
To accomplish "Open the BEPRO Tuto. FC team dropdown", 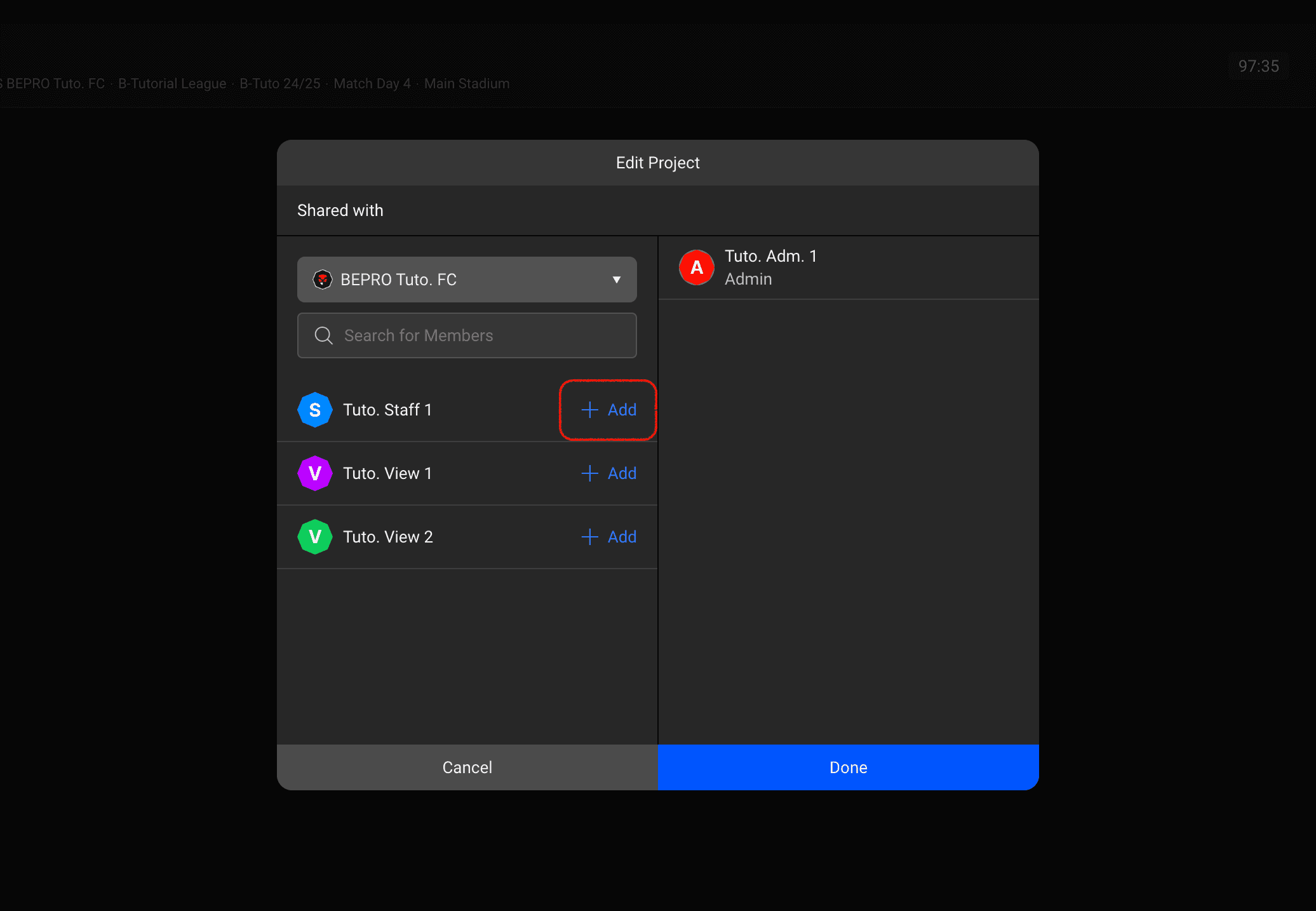I will tap(466, 280).
